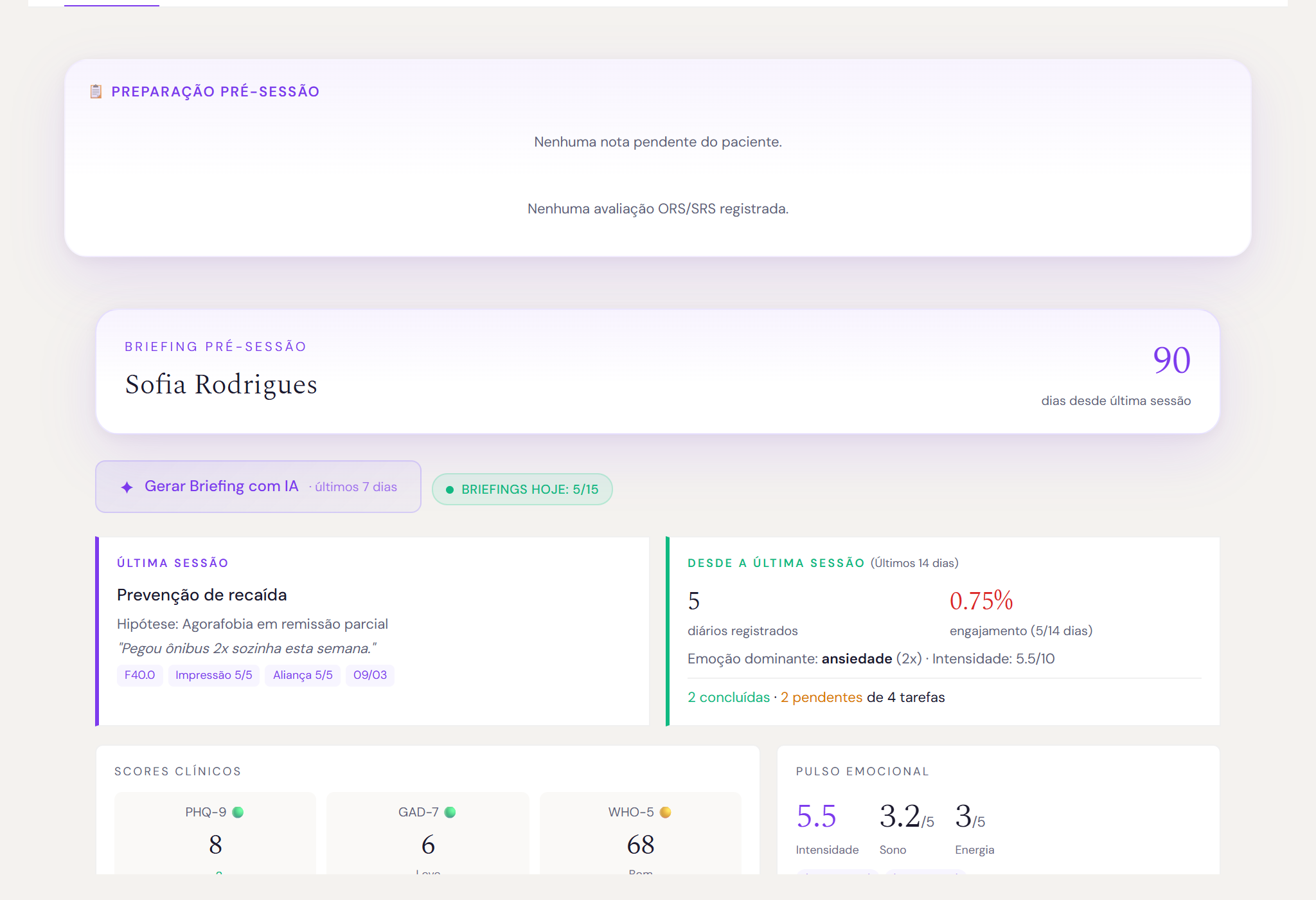Generate the AI briefing with Gerar Briefing com IA
Screen dimensions: 1316x900
(x=258, y=487)
